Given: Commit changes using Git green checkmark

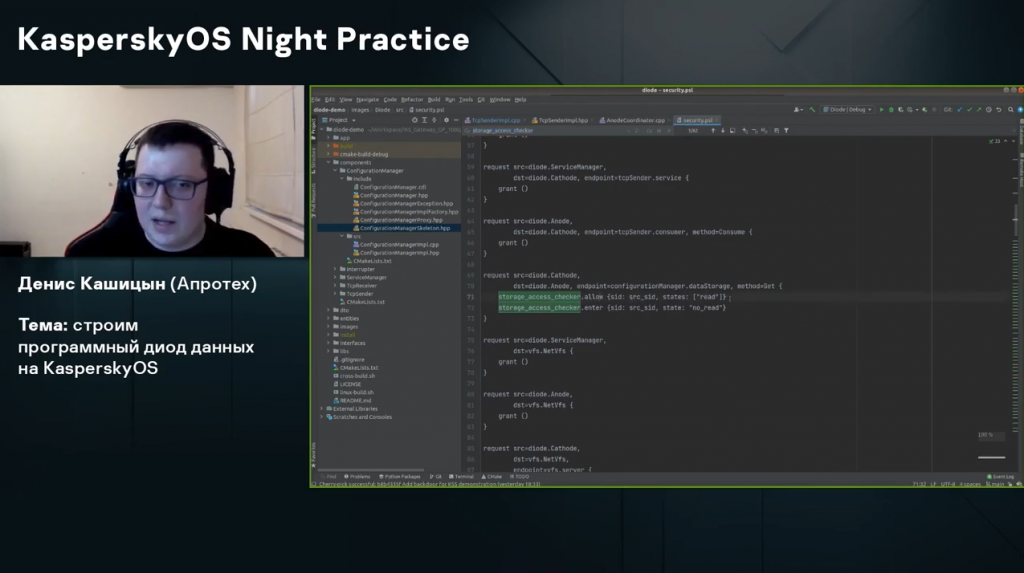Looking at the screenshot, I should (x=969, y=110).
